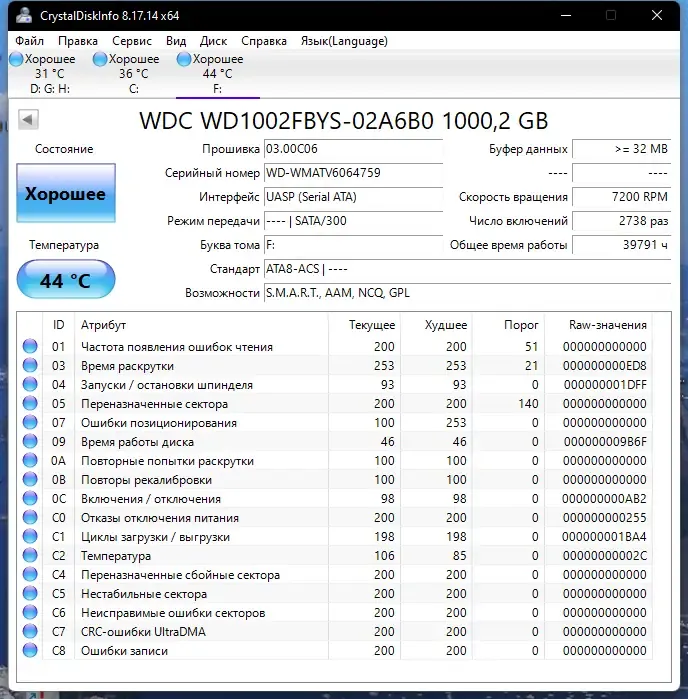Click the Число включений value 2738 раз
Viewport: 688px width, 699px height.
tap(622, 221)
